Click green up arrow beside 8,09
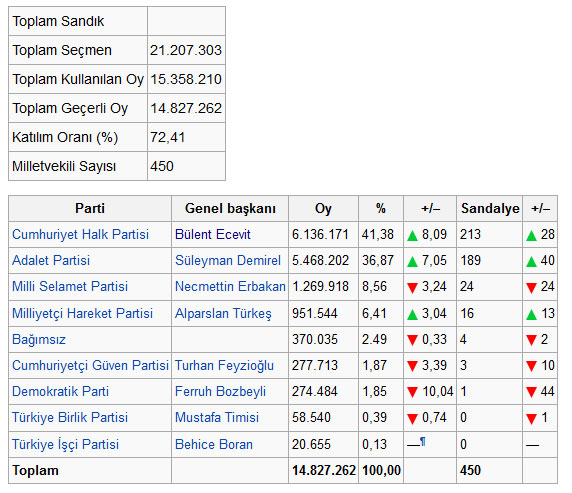 coord(412,235)
